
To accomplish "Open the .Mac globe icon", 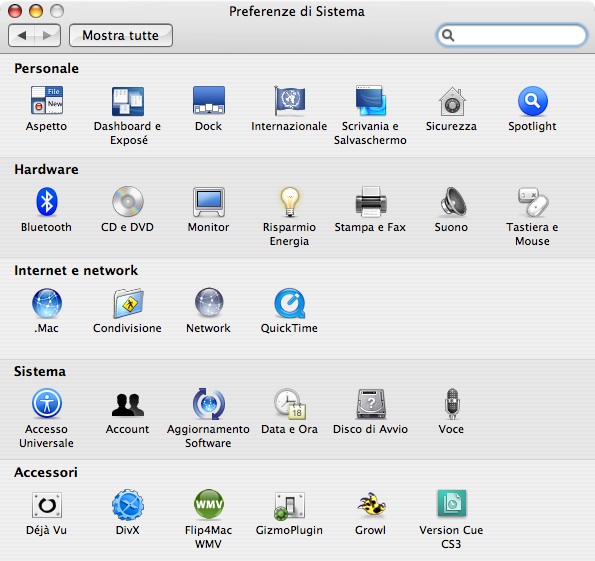I will [x=47, y=303].
